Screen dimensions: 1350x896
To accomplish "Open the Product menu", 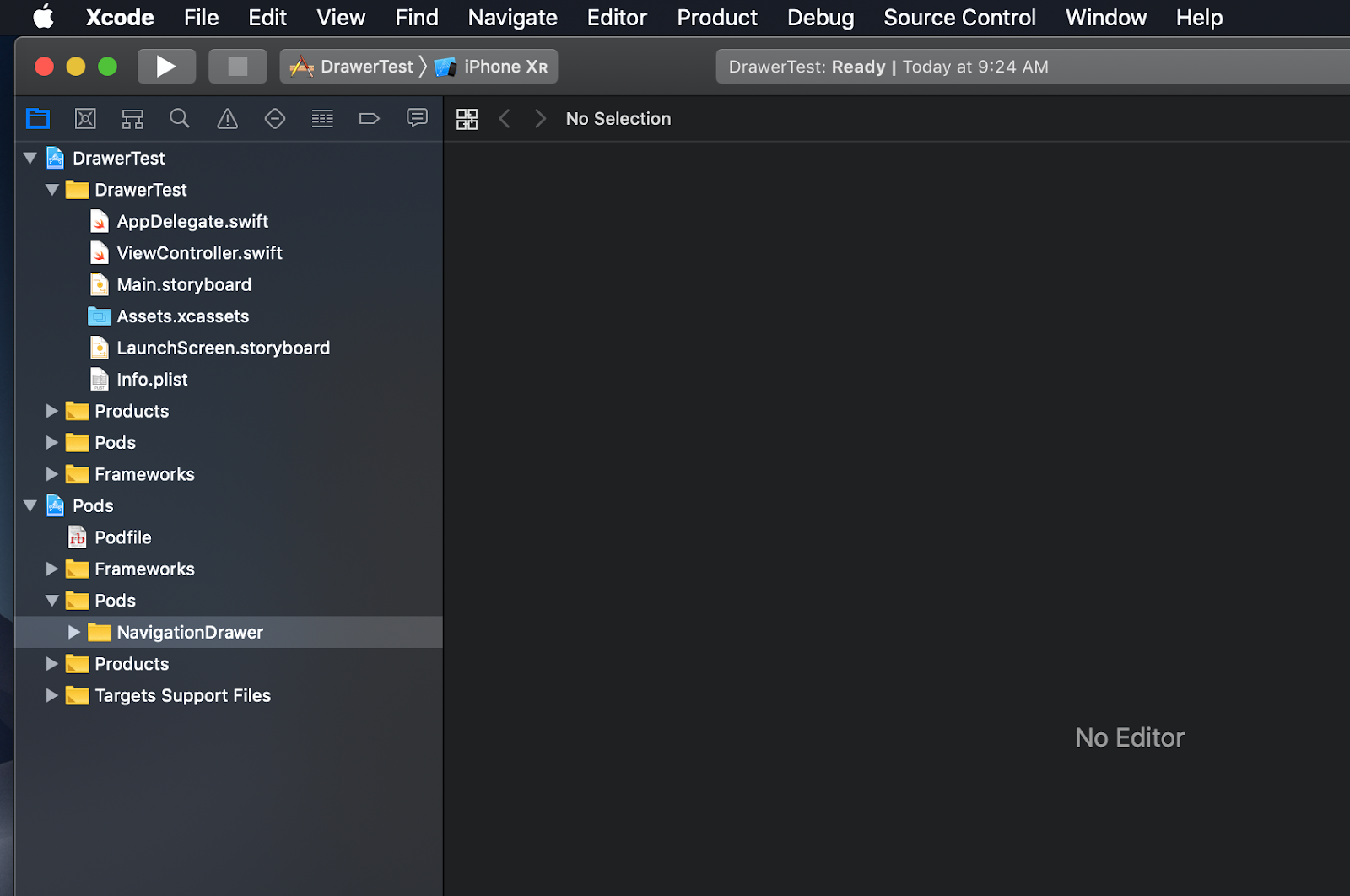I will 717,17.
